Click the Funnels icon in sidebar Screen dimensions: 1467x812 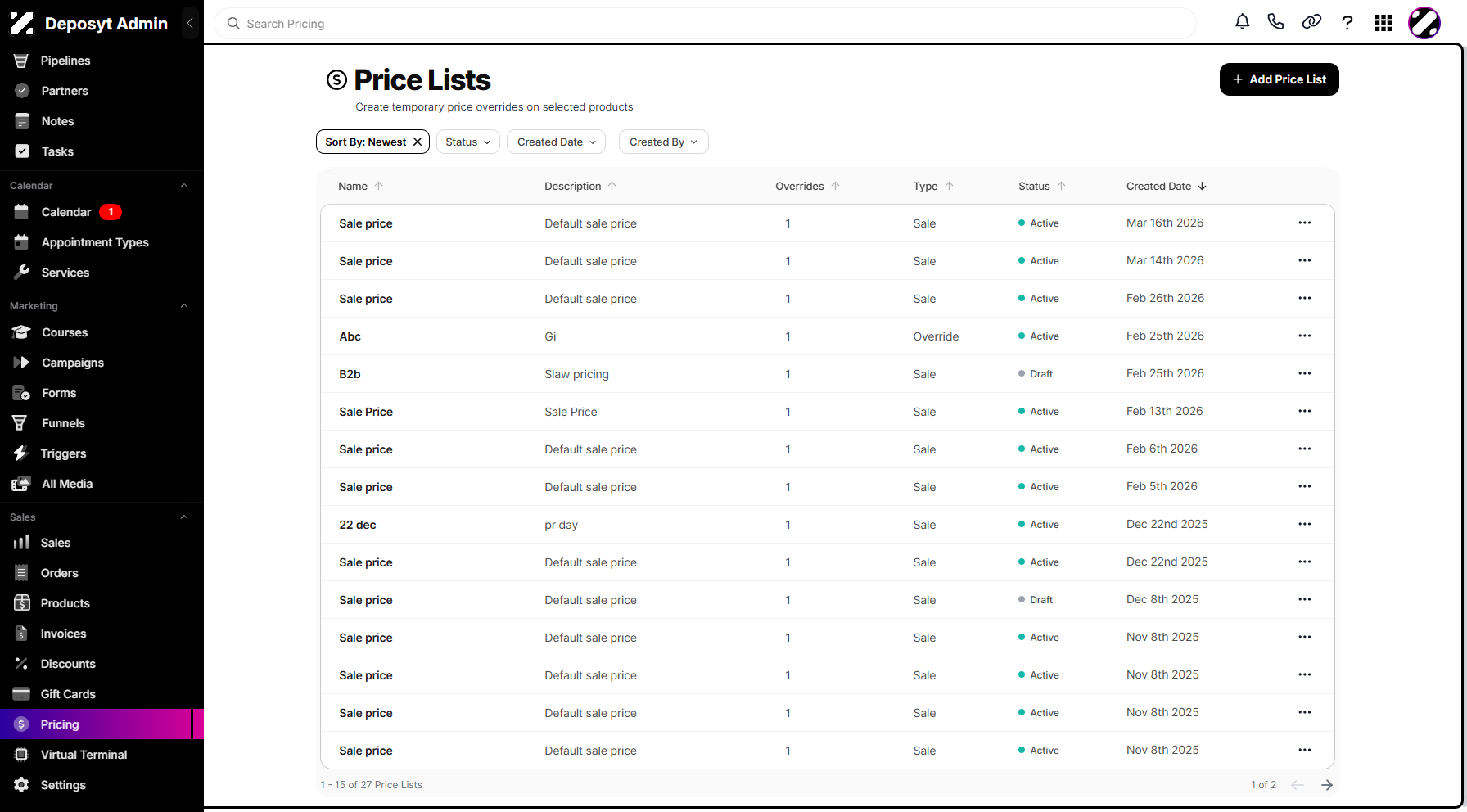pyautogui.click(x=21, y=423)
